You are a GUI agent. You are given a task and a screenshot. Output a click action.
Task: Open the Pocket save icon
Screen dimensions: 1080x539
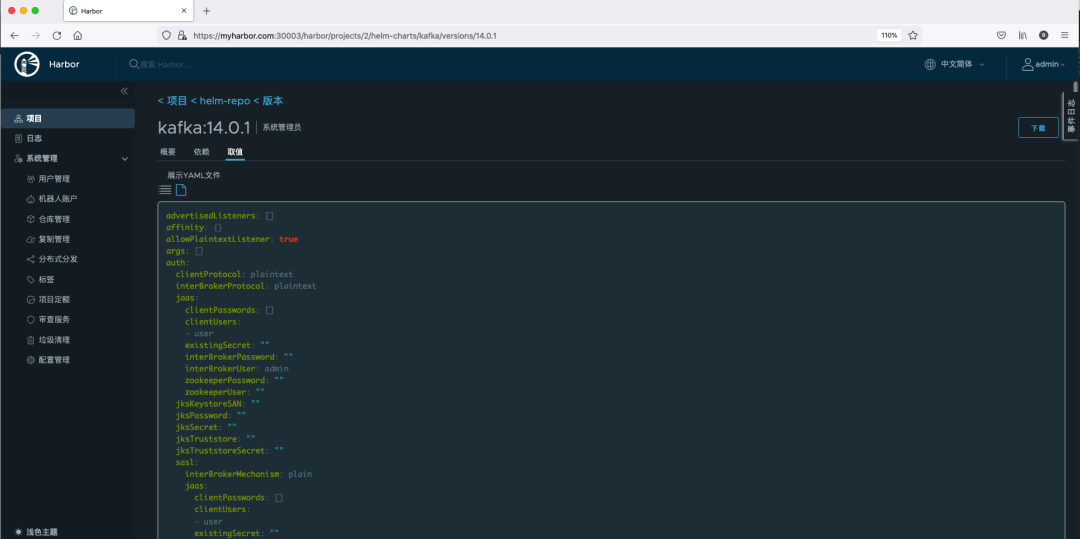click(1002, 35)
